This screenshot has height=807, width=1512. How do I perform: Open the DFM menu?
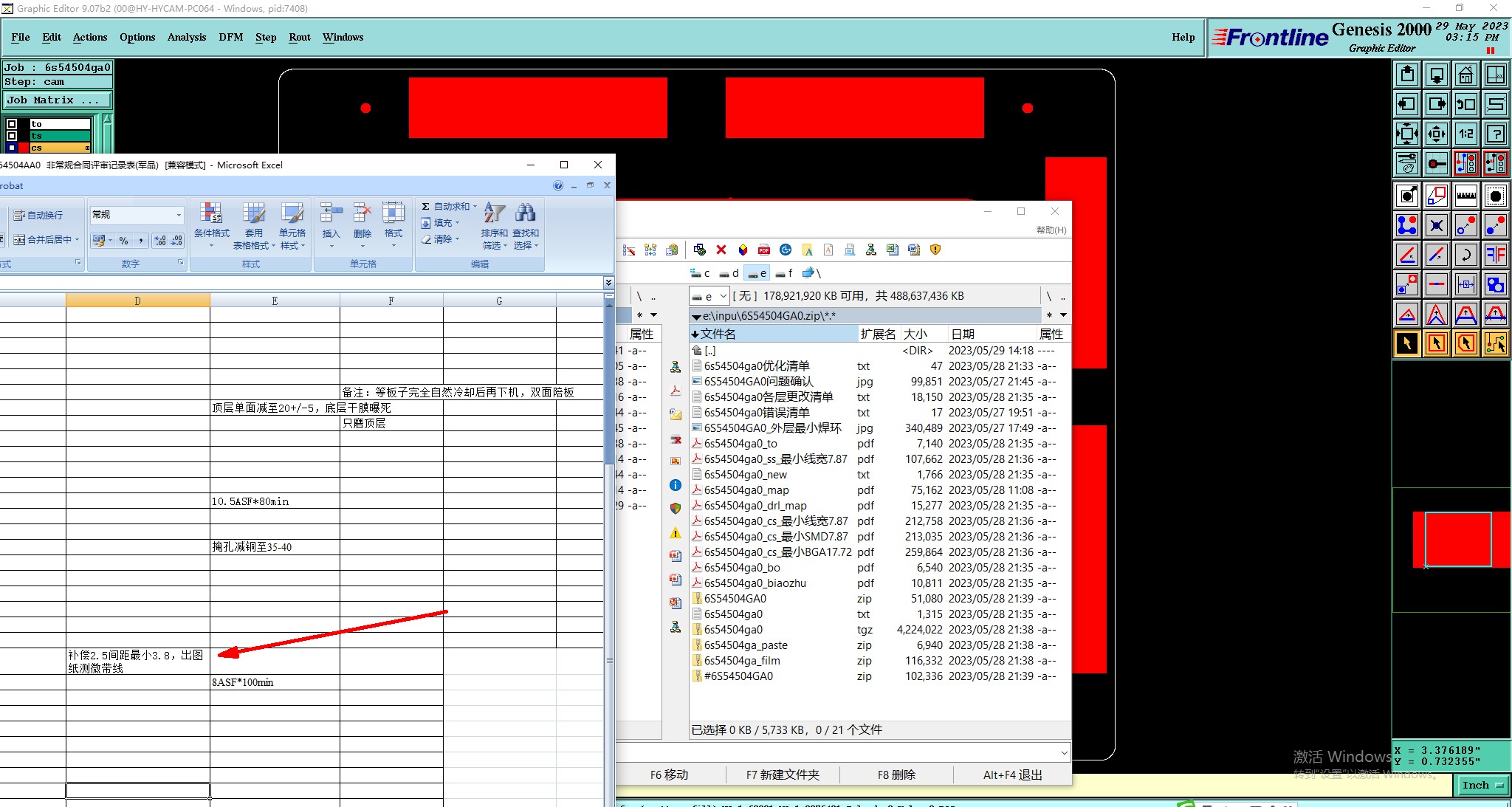tap(230, 37)
